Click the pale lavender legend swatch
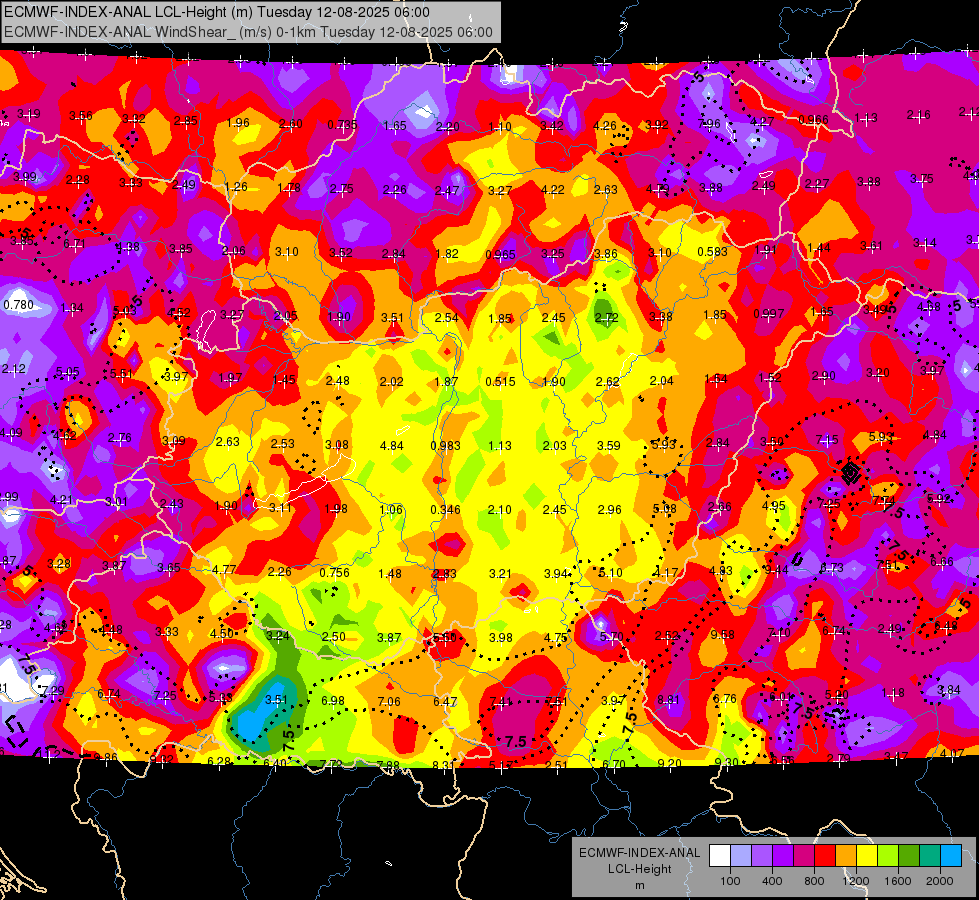The image size is (979, 900). tap(741, 855)
